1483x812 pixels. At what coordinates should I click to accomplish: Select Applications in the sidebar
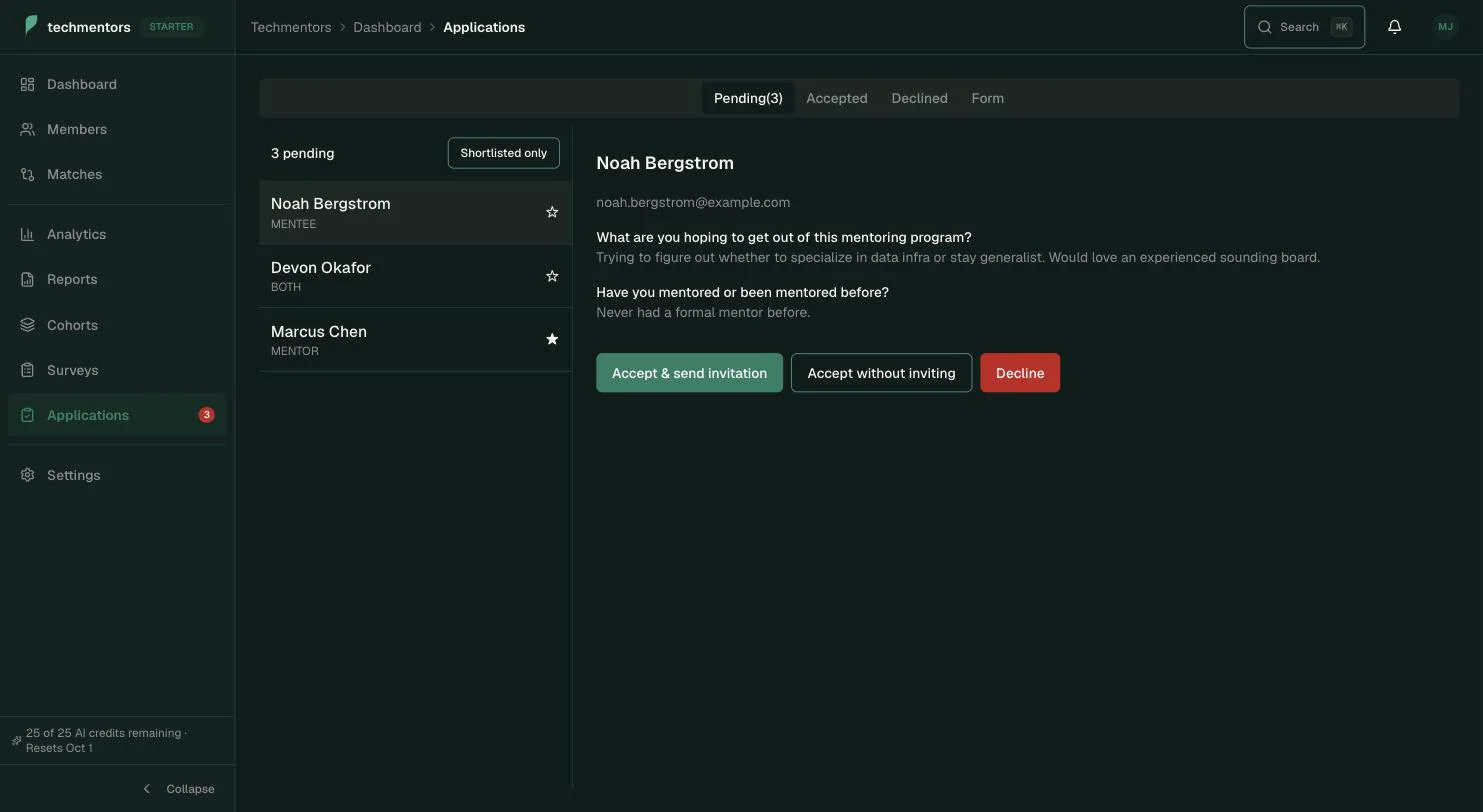(x=117, y=415)
